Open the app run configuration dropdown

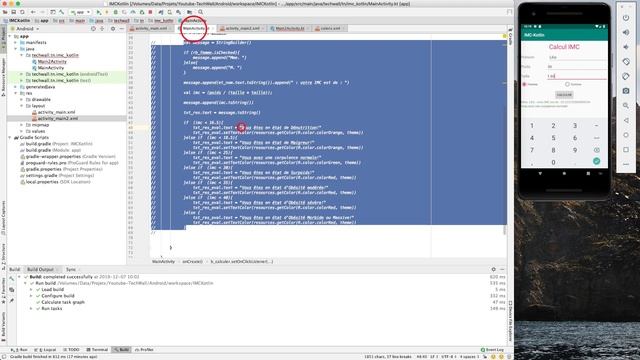(x=80, y=12)
